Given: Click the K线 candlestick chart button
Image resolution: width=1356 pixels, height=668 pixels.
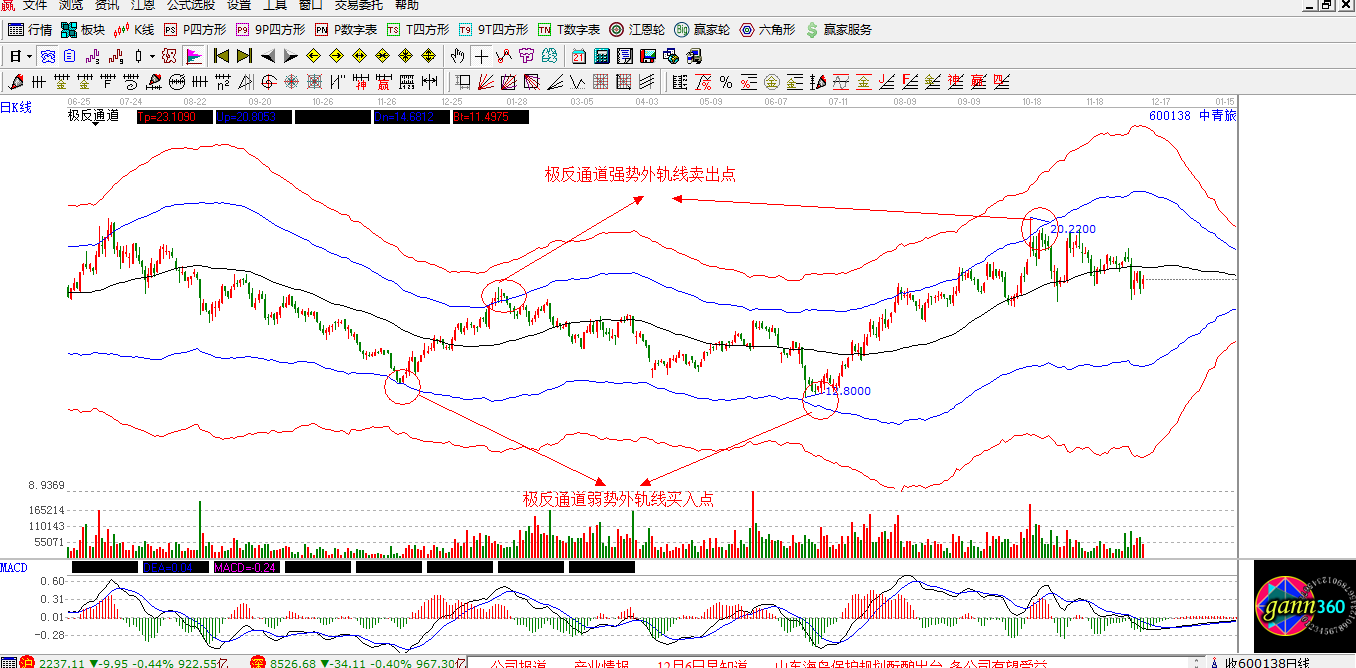Looking at the screenshot, I should 134,30.
